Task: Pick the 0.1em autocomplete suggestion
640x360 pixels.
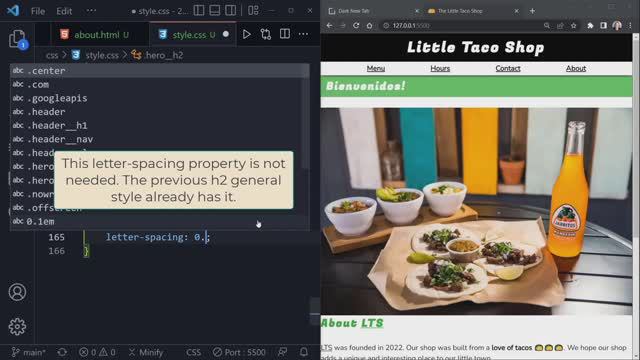Action: (159, 222)
